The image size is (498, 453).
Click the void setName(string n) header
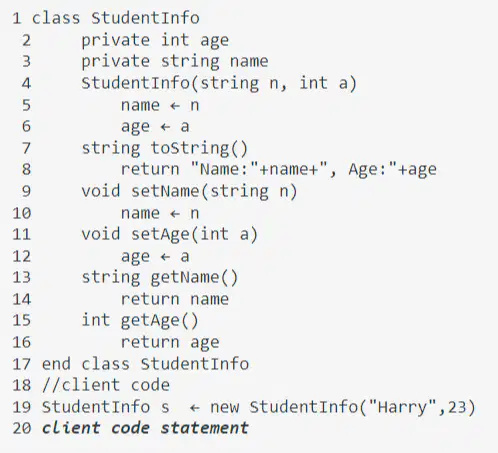coord(189,192)
